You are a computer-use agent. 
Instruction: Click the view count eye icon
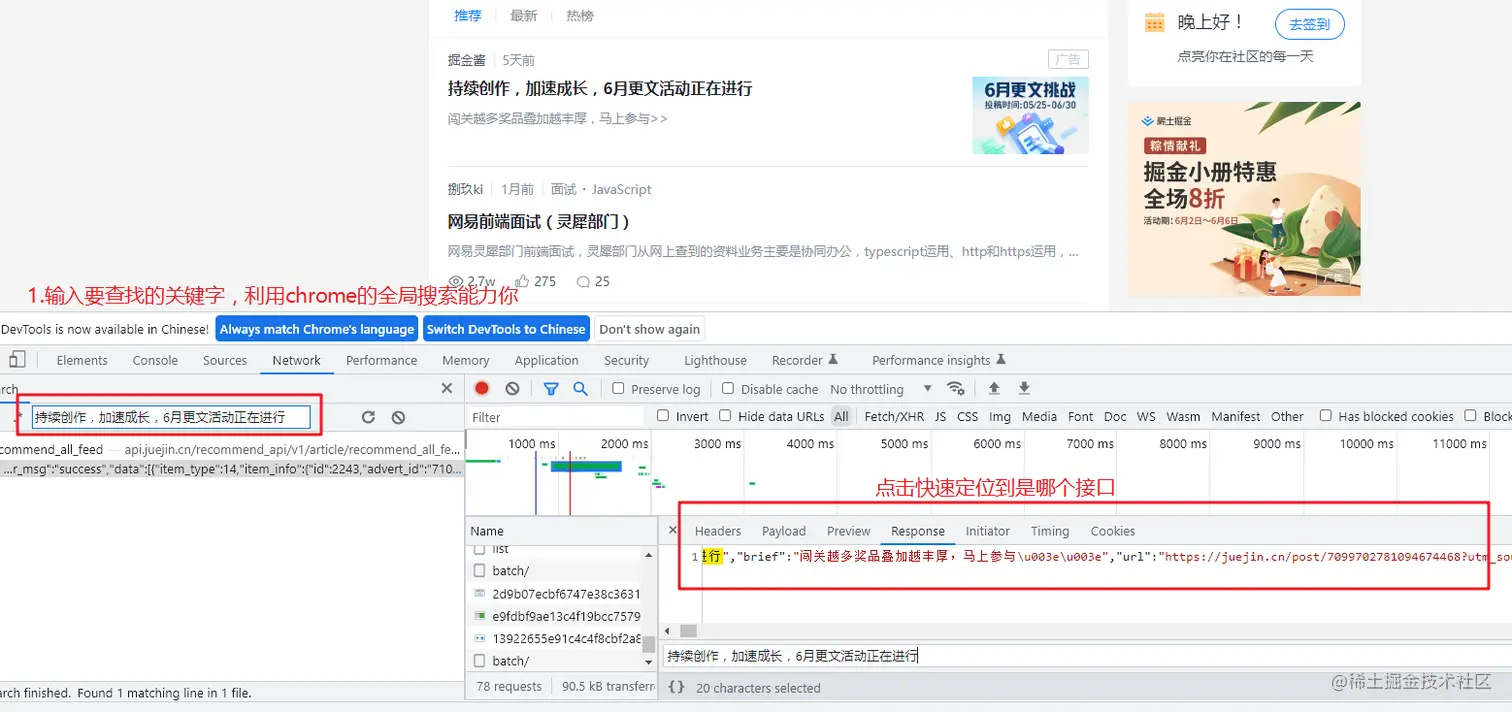pyautogui.click(x=456, y=282)
